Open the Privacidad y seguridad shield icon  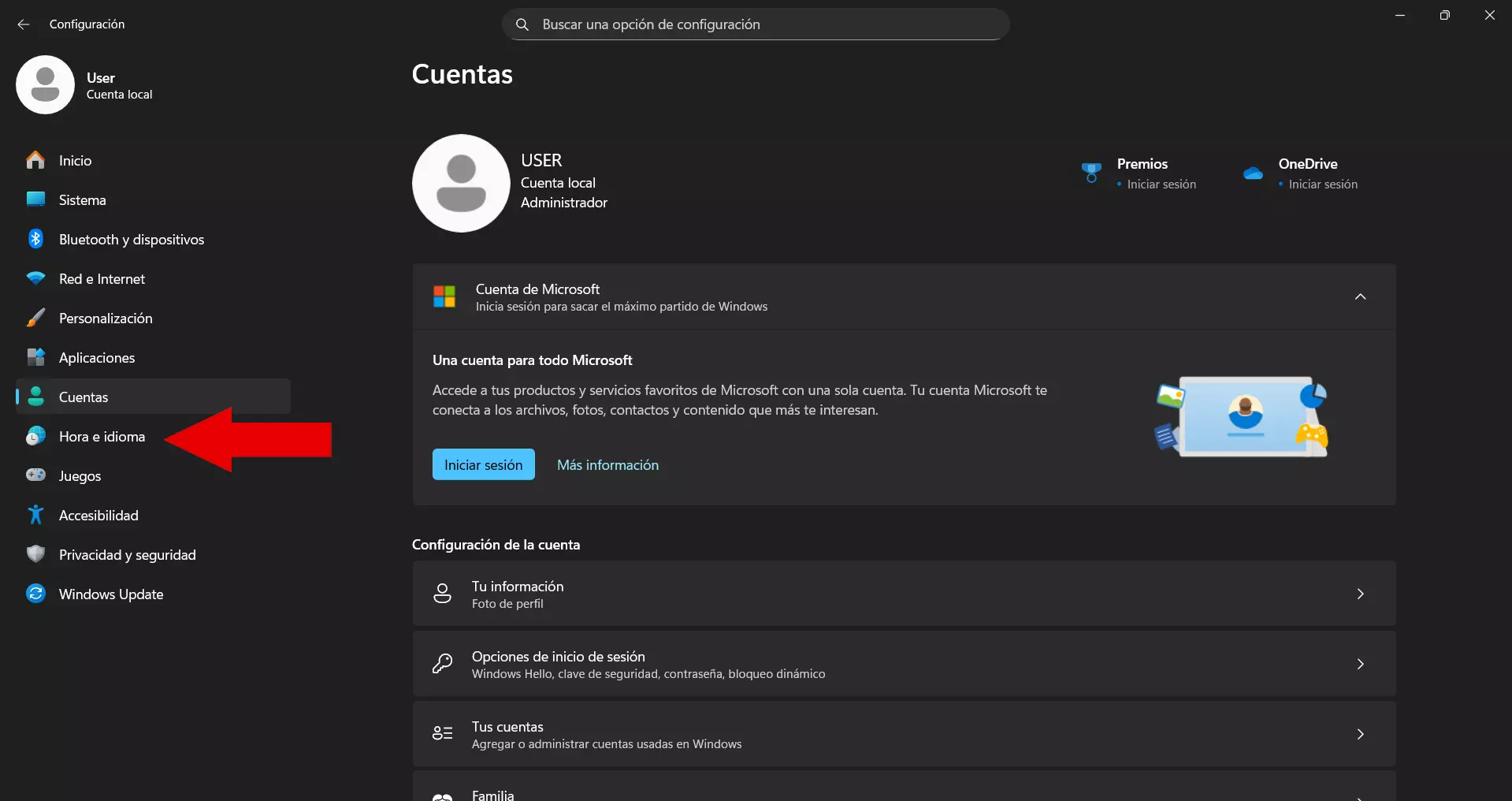tap(35, 554)
